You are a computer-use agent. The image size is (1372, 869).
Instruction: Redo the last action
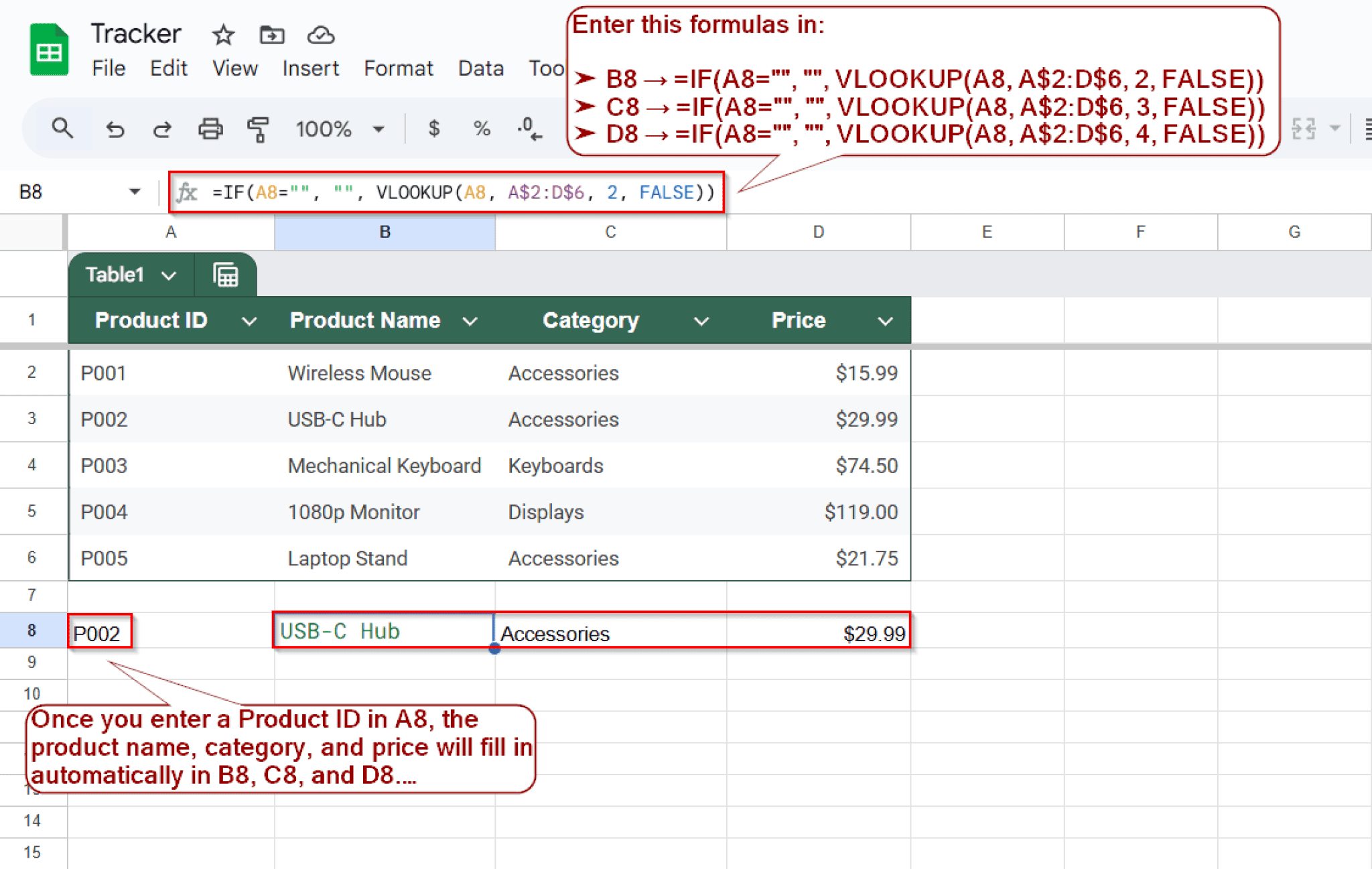click(x=162, y=129)
